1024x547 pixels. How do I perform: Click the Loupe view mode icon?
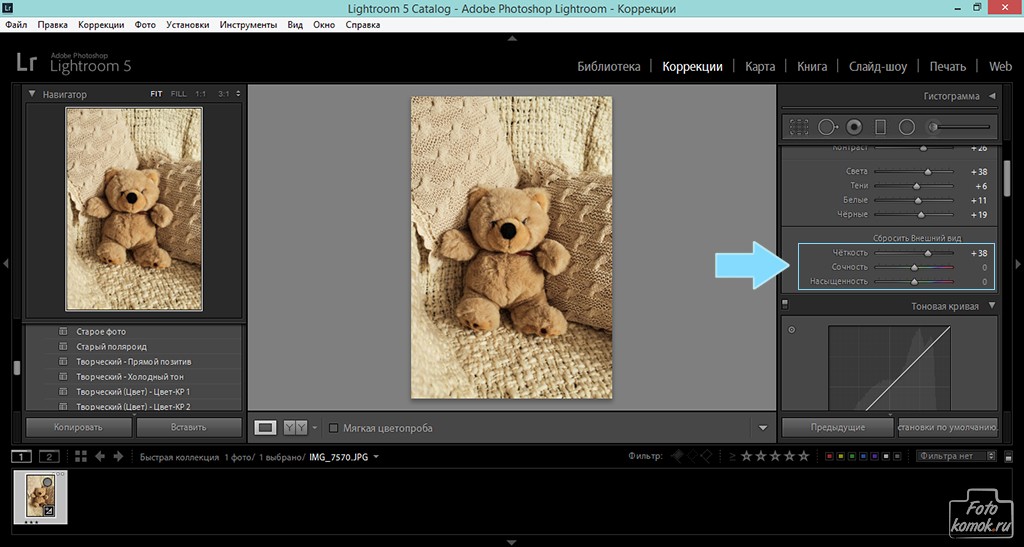[x=265, y=428]
